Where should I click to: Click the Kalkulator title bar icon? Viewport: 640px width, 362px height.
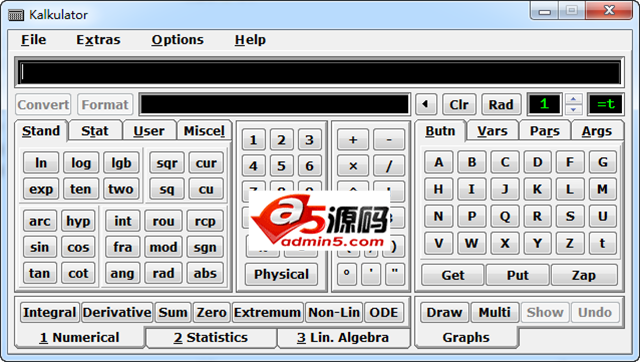(16, 15)
